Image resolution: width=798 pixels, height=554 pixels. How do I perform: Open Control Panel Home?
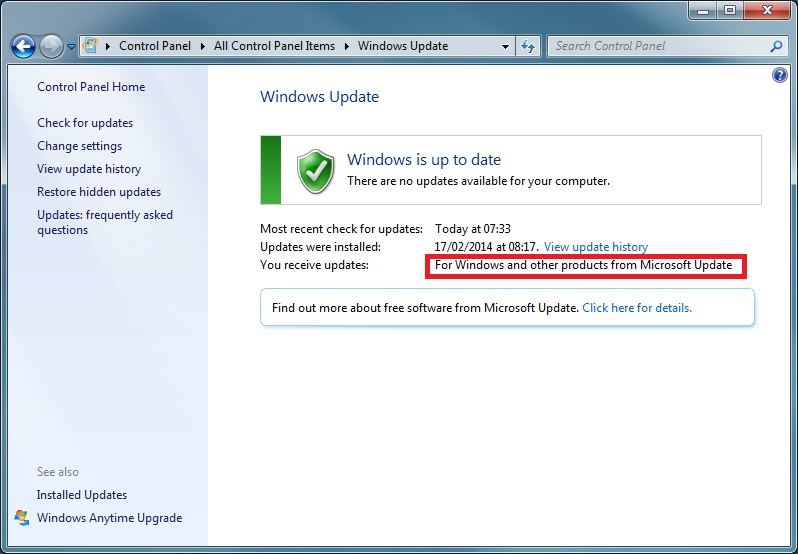point(91,87)
